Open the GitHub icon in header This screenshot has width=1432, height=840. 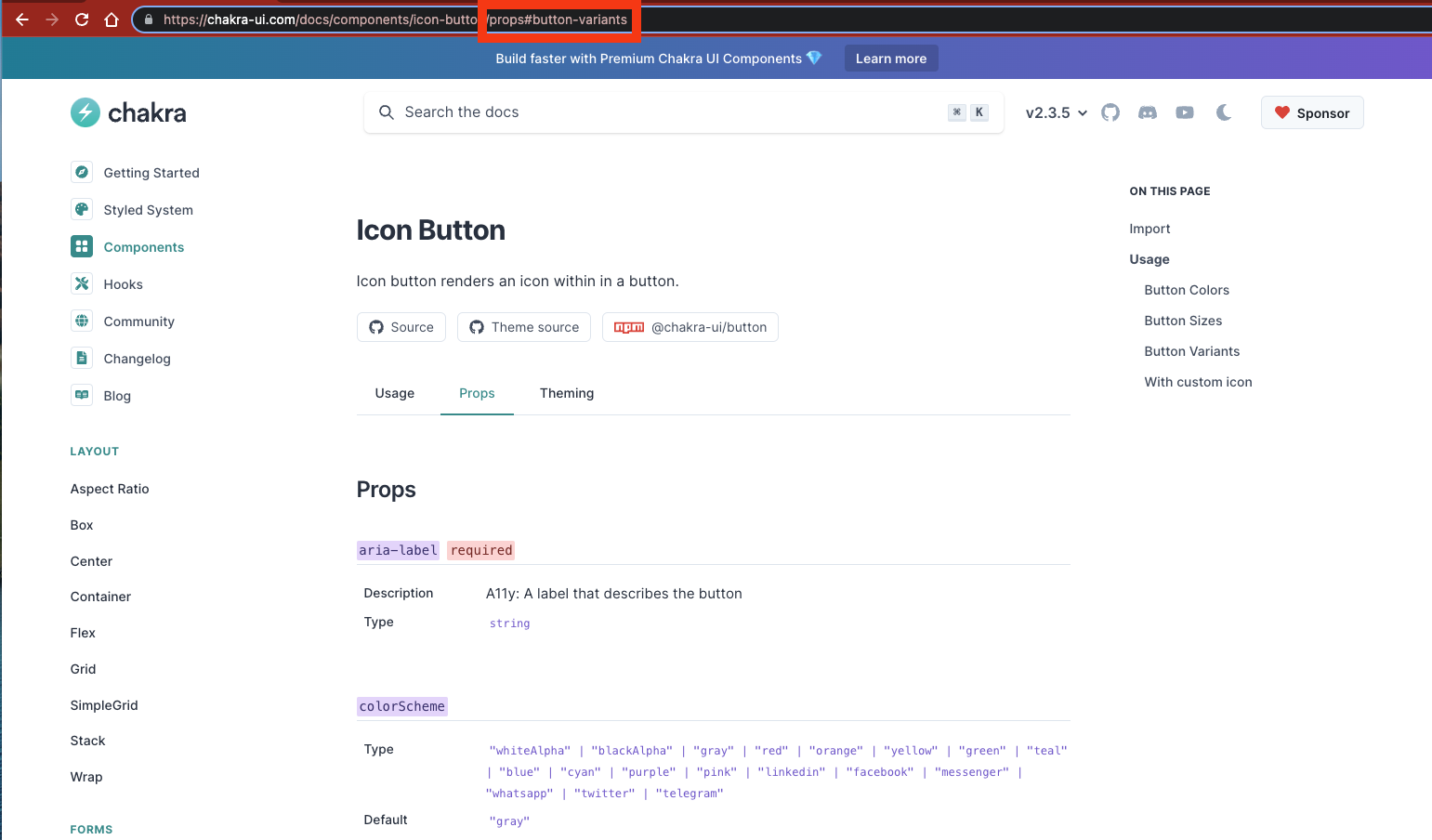(1110, 112)
